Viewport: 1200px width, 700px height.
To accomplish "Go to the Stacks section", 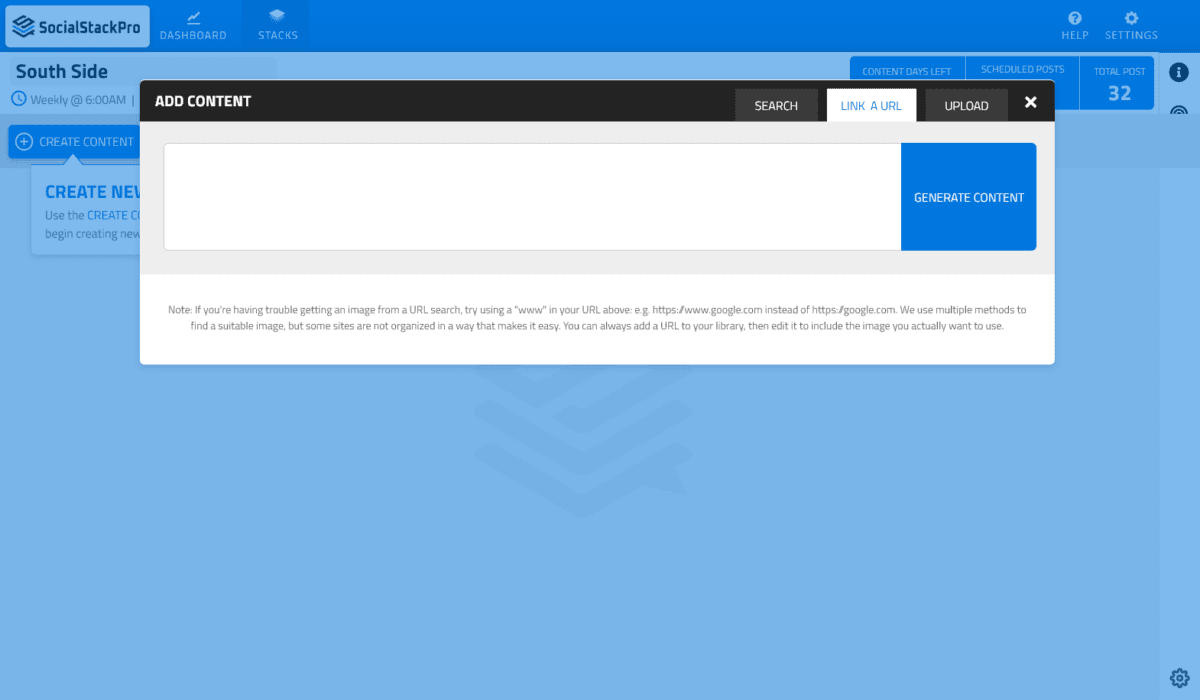I will [x=277, y=26].
